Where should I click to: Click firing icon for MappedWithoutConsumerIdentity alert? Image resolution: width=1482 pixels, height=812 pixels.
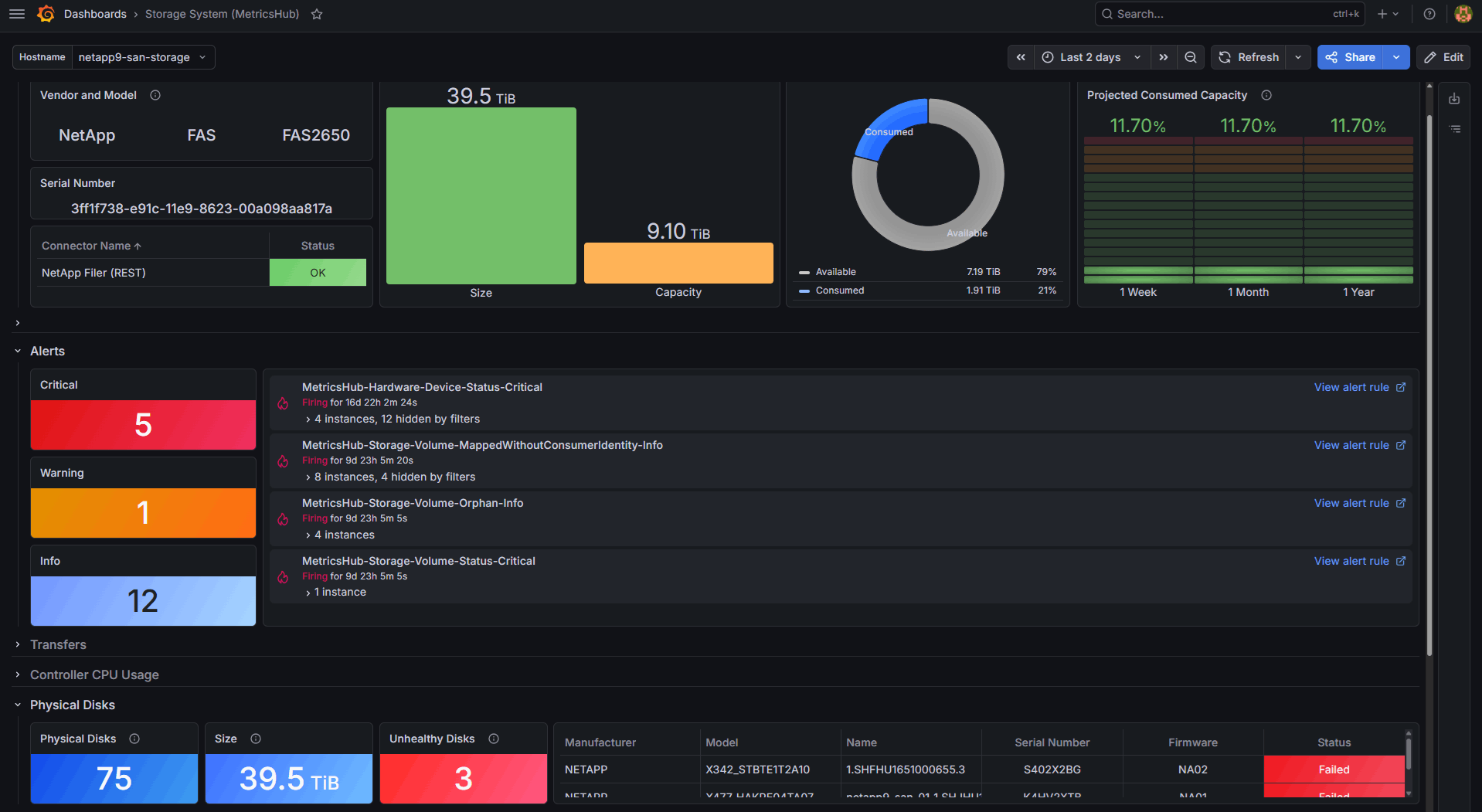pyautogui.click(x=283, y=461)
